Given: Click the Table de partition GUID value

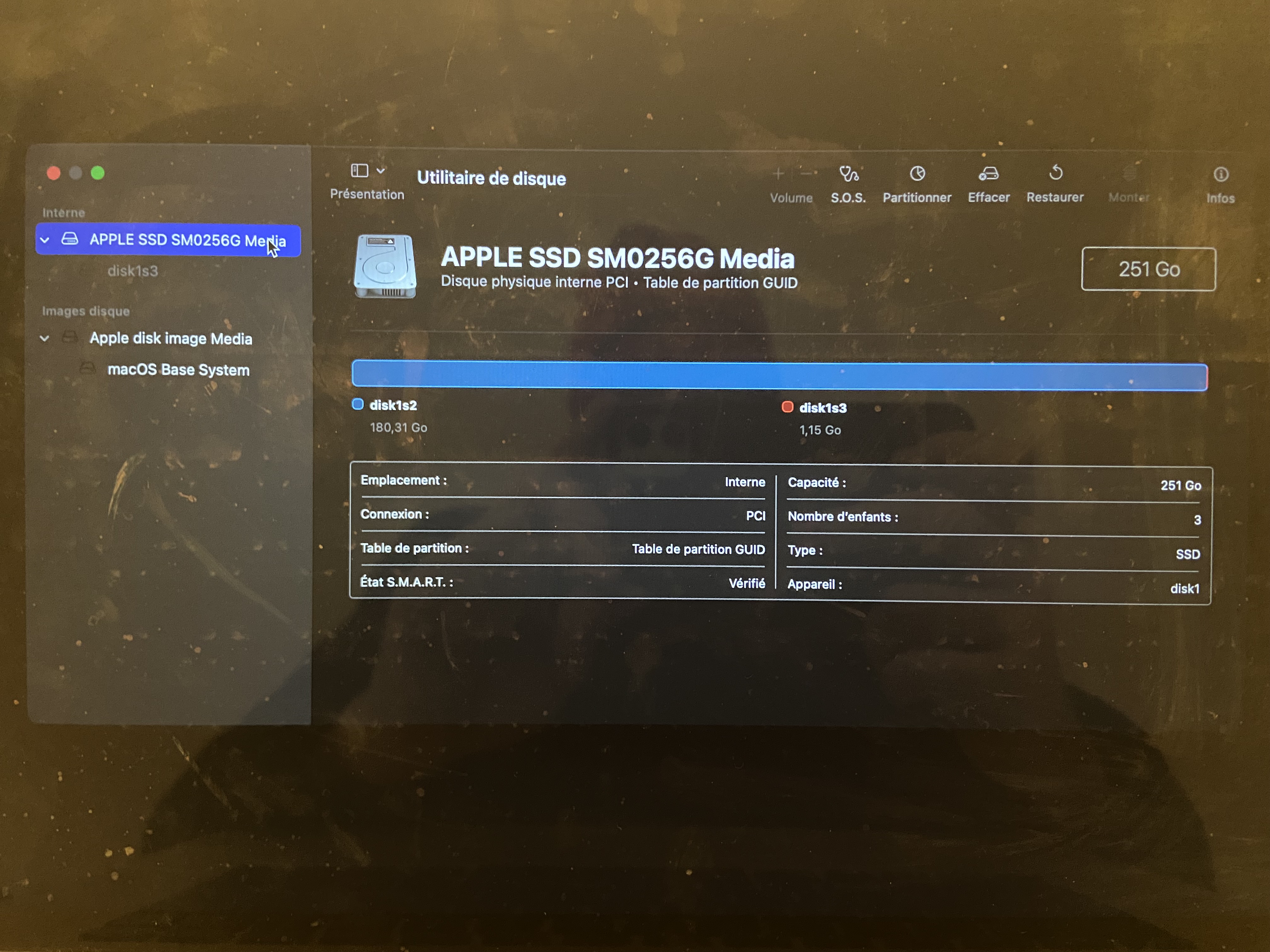Looking at the screenshot, I should tap(698, 549).
